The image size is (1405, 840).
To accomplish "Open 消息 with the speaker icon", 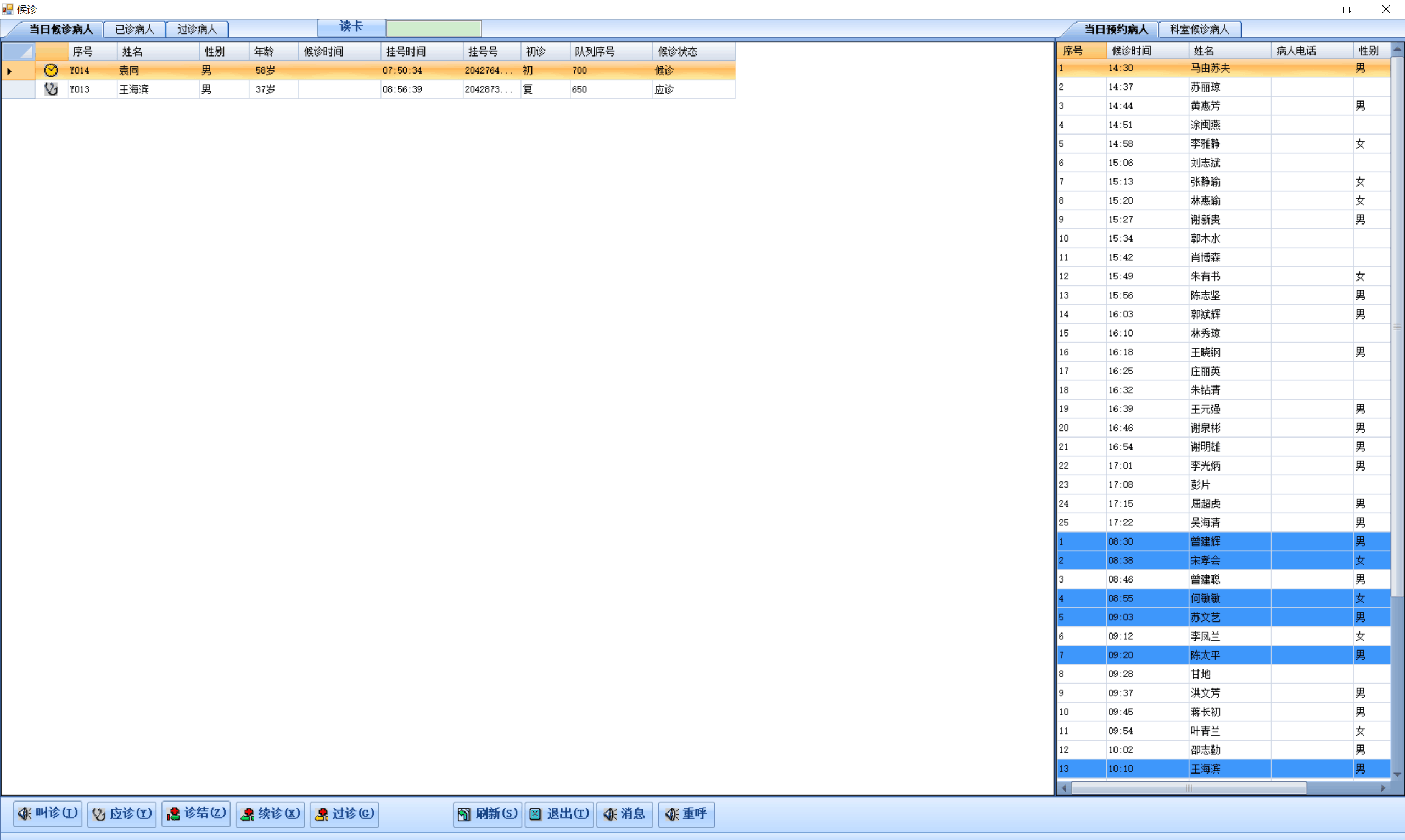I will pyautogui.click(x=609, y=814).
